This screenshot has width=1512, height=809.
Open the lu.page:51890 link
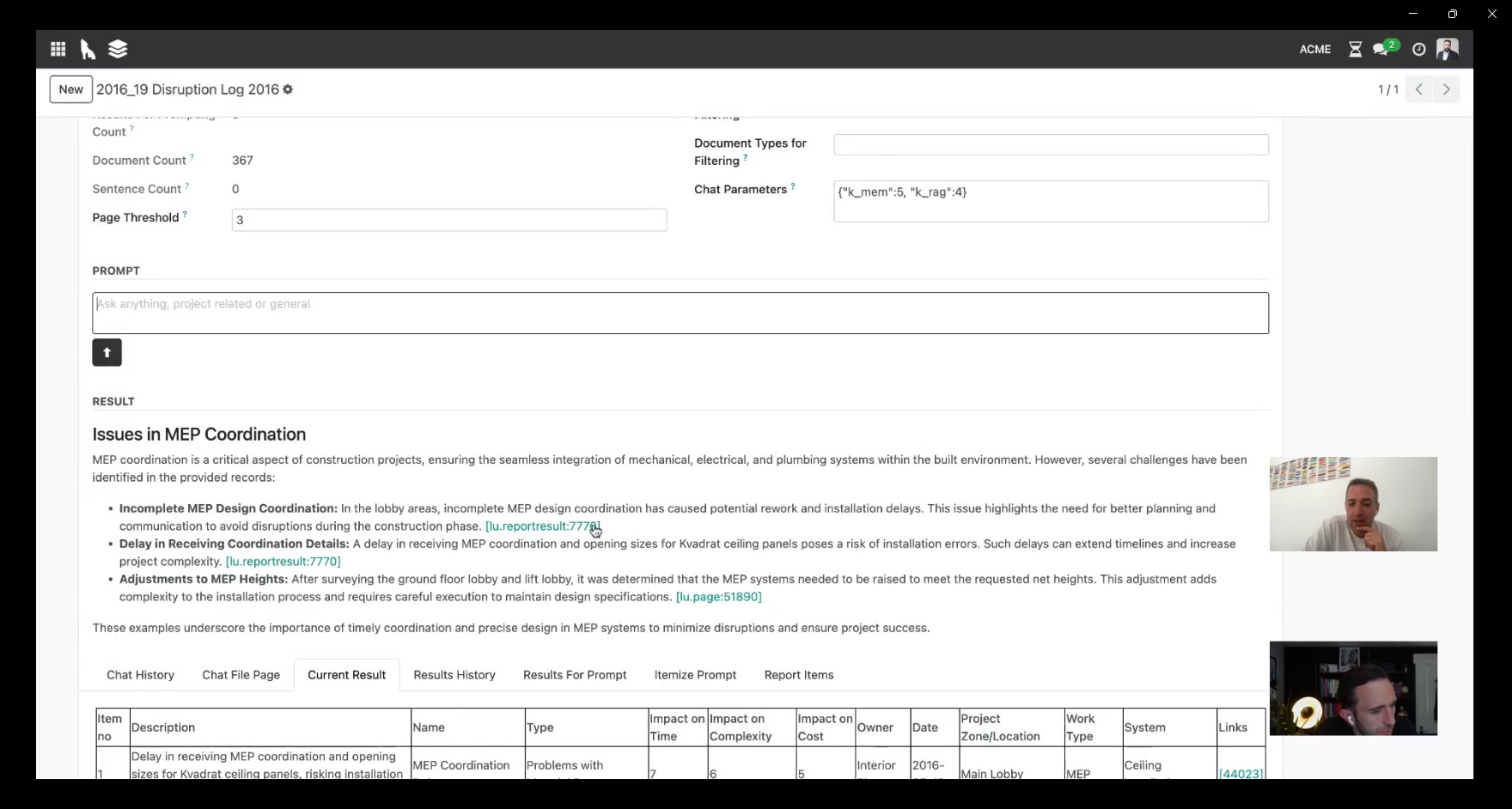[x=718, y=597]
